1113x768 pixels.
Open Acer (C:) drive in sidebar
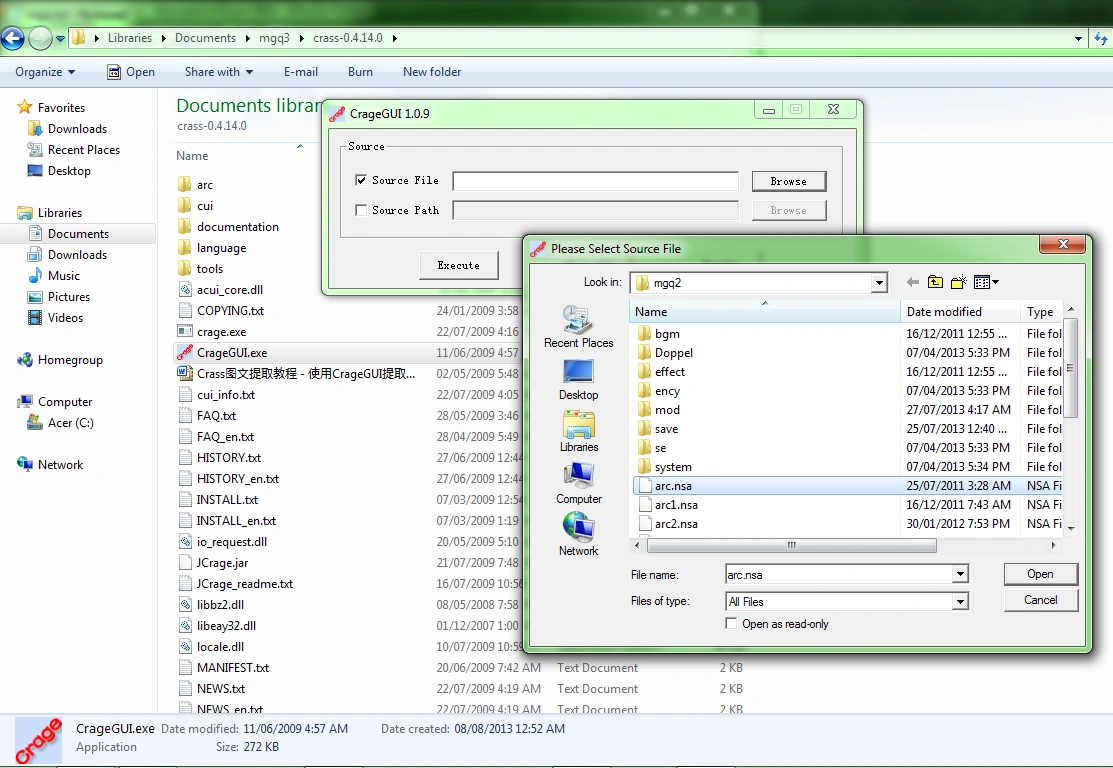70,422
